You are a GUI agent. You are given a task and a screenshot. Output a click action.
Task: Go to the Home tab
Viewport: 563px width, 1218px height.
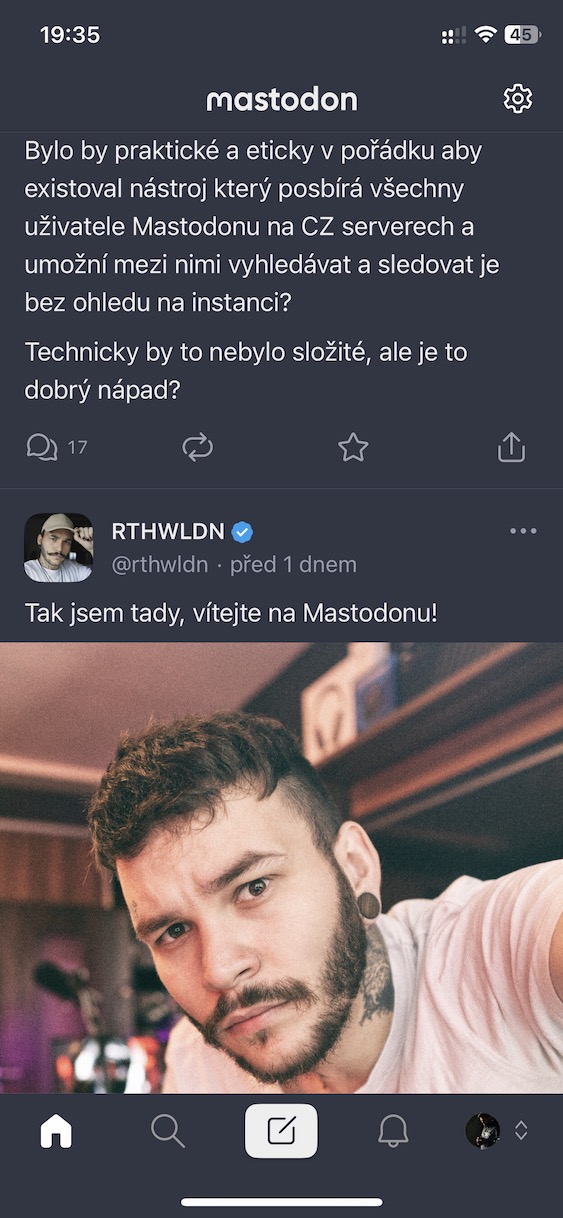56,1131
